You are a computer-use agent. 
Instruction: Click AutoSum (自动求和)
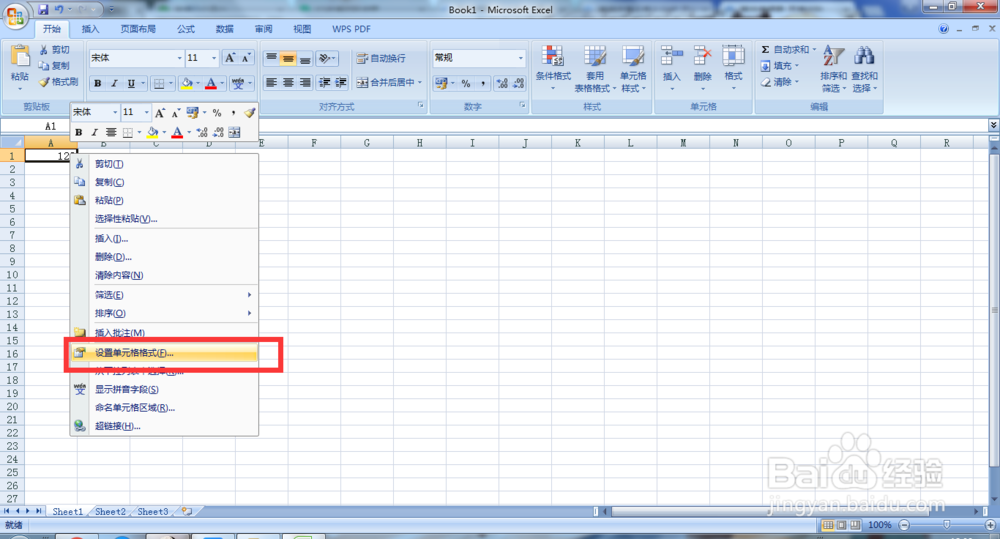coord(787,49)
